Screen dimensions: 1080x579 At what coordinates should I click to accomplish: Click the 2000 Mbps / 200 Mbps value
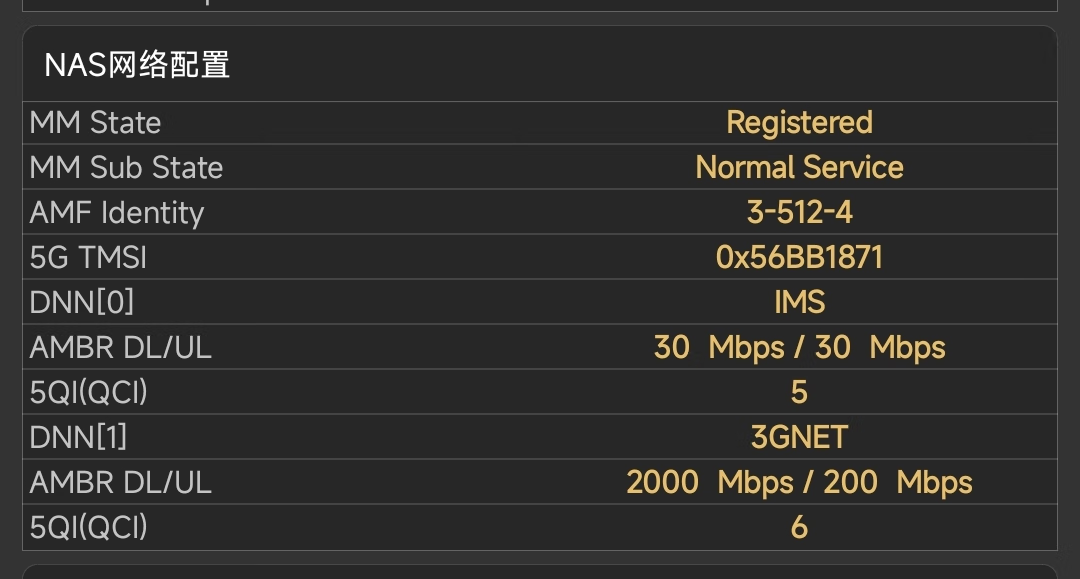[799, 483]
